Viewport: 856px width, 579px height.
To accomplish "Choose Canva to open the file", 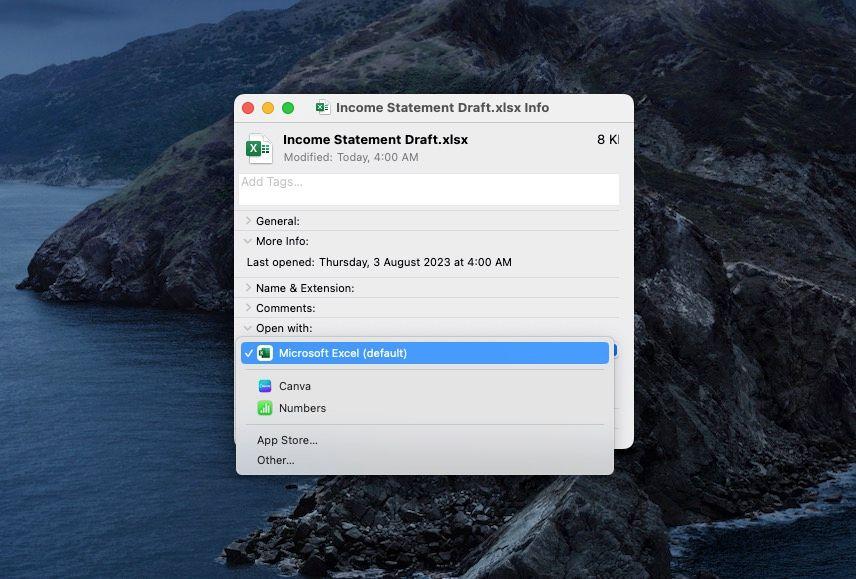I will tap(295, 386).
